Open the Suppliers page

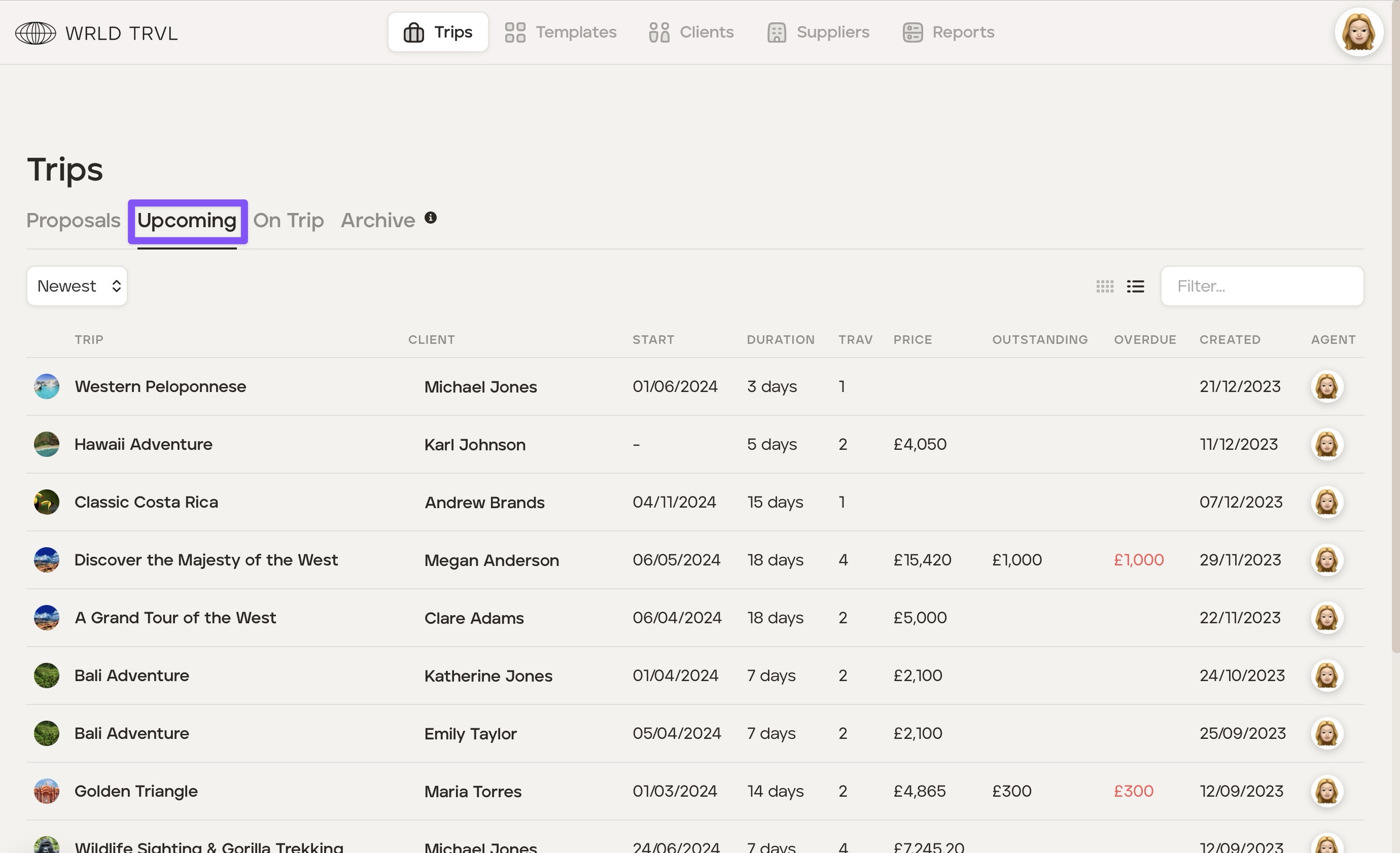coord(818,32)
